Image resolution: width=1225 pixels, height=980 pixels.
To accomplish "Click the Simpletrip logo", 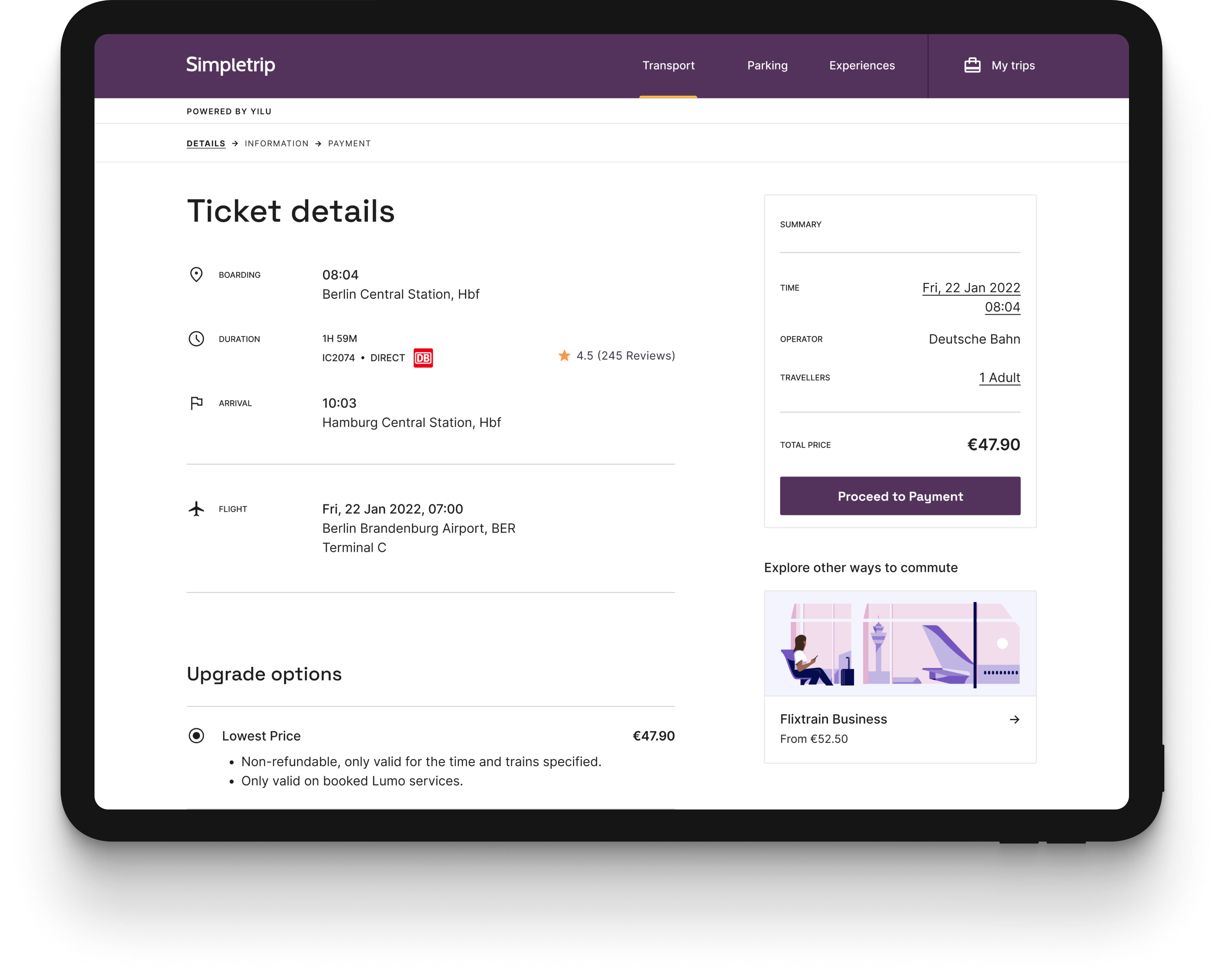I will (230, 65).
